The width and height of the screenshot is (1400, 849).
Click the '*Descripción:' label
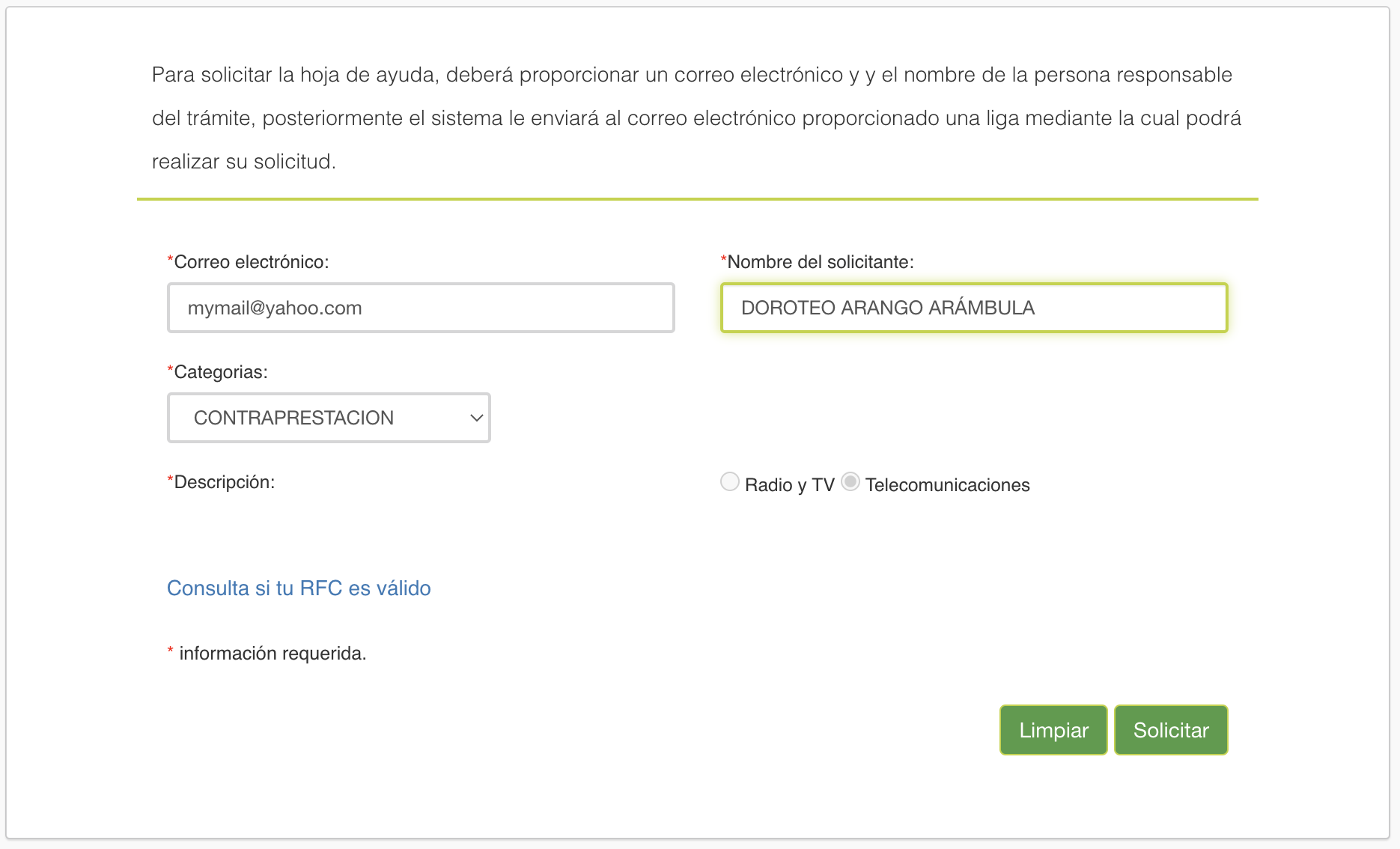pos(221,482)
